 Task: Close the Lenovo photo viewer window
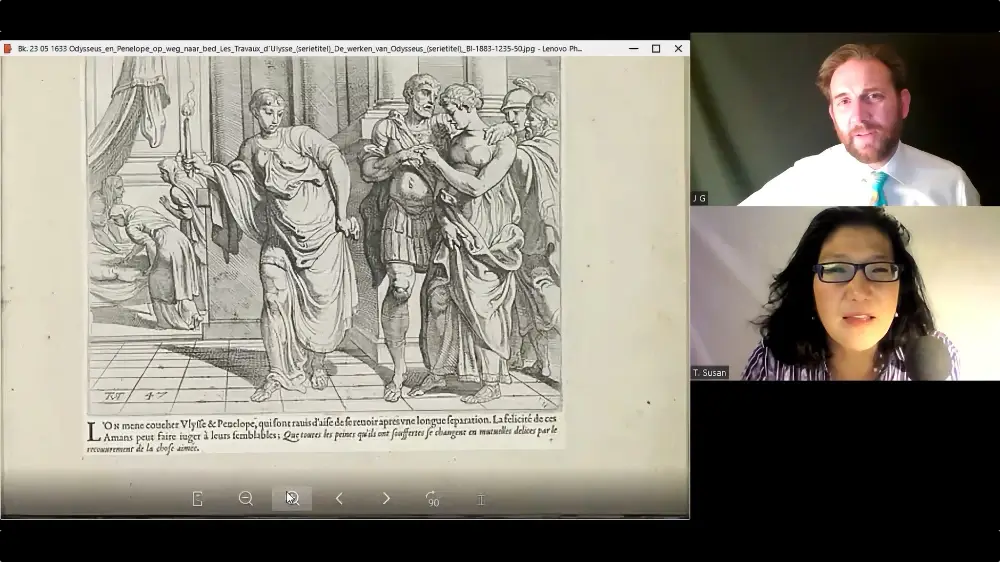point(678,48)
